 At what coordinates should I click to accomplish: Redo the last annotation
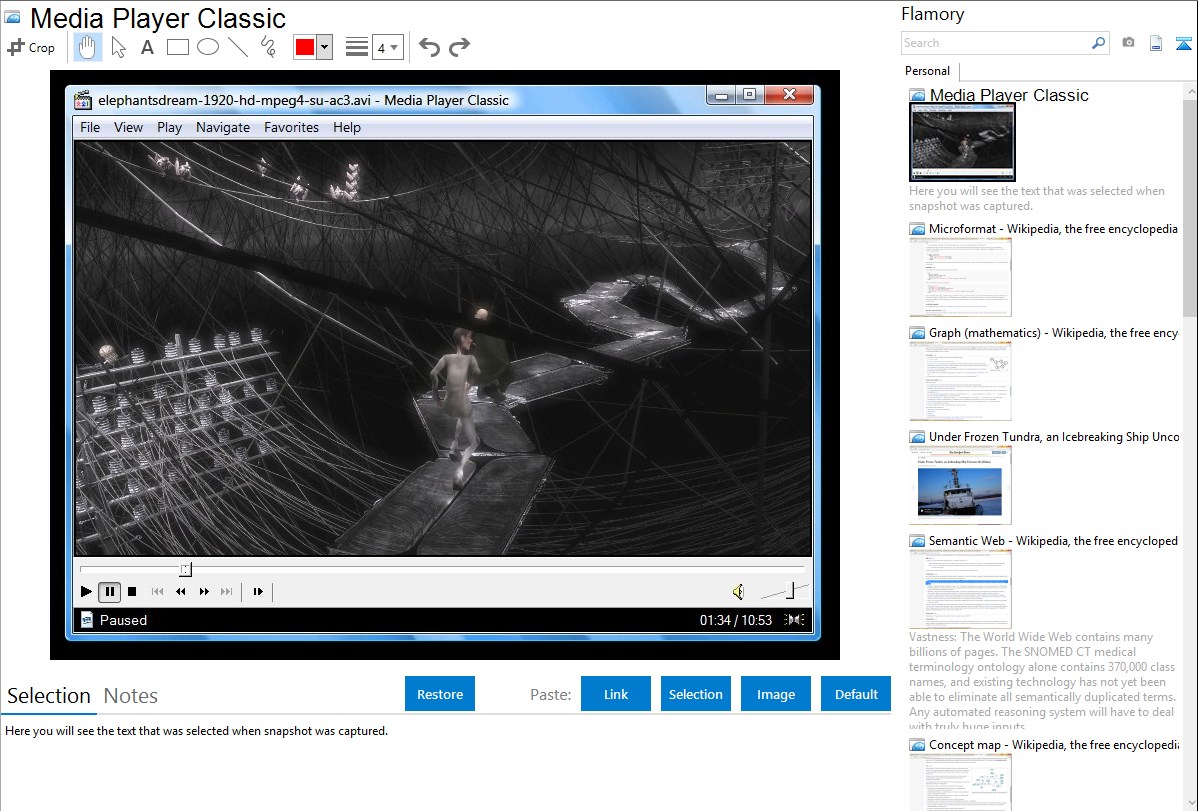pyautogui.click(x=459, y=47)
